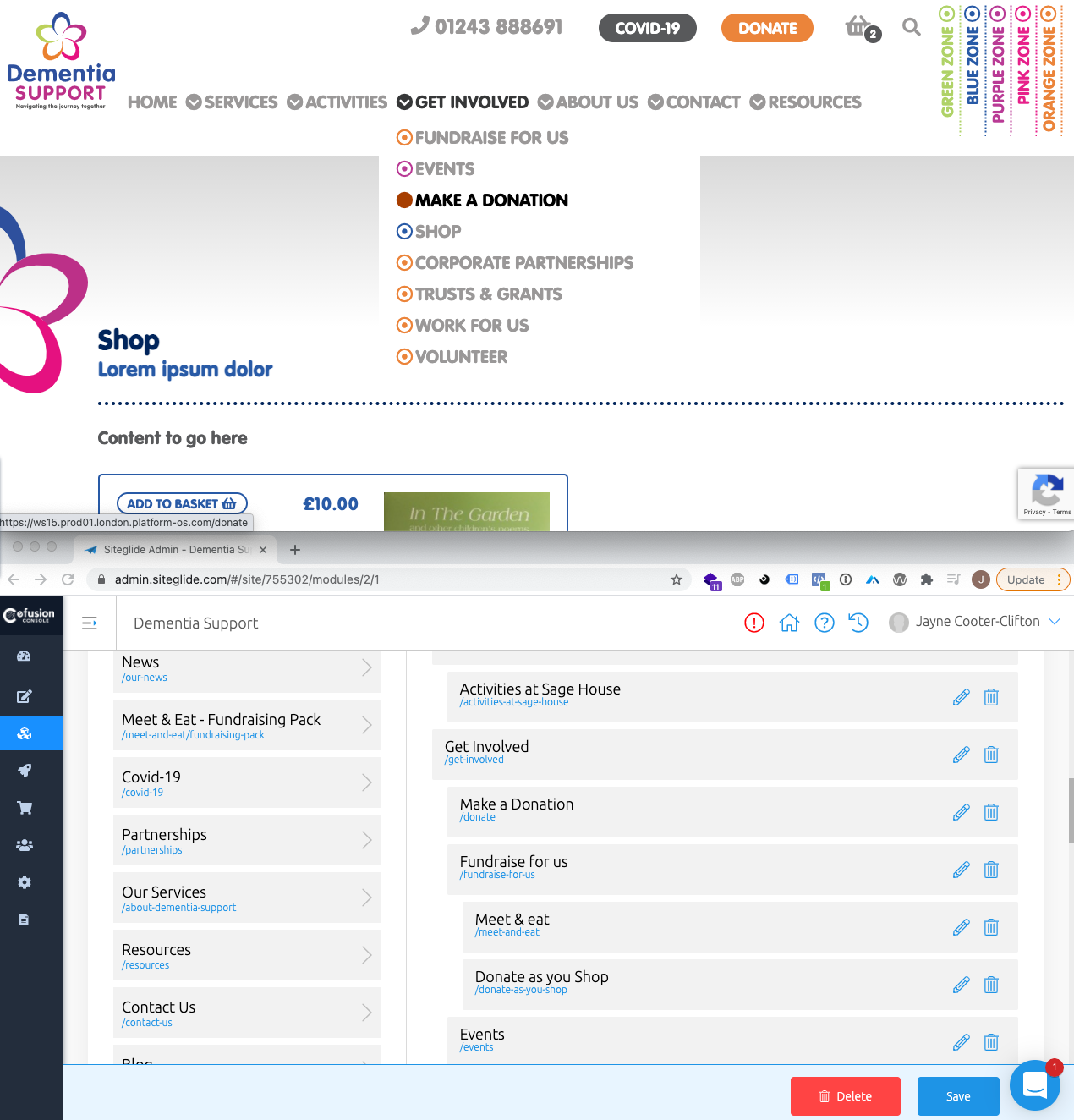Open the Jayne Cooter-Clifton user dropdown
The width and height of the screenshot is (1074, 1120).
point(975,622)
